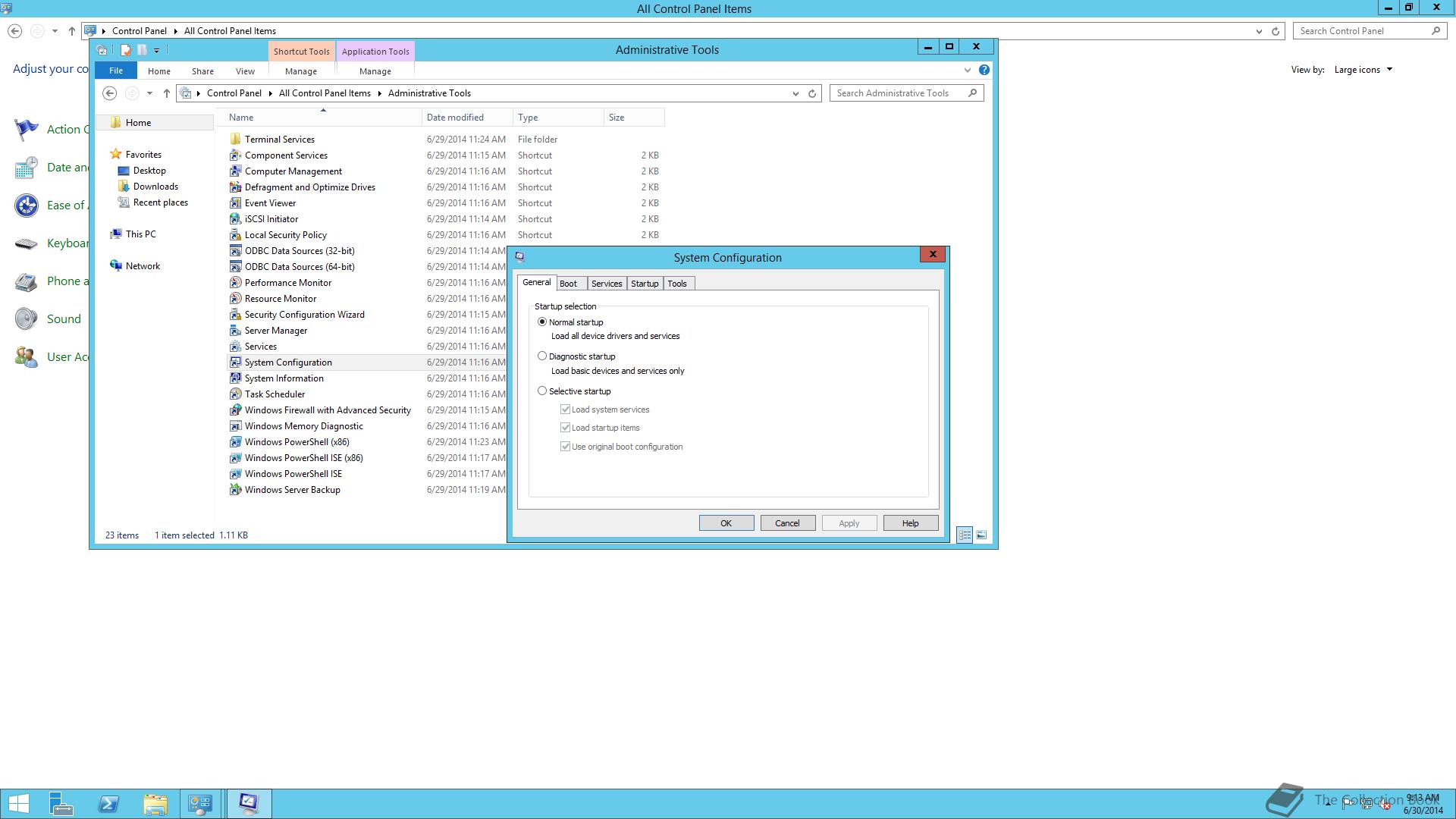Expand Control Panel breadcrumb arrow in Administrative Tools

270,93
